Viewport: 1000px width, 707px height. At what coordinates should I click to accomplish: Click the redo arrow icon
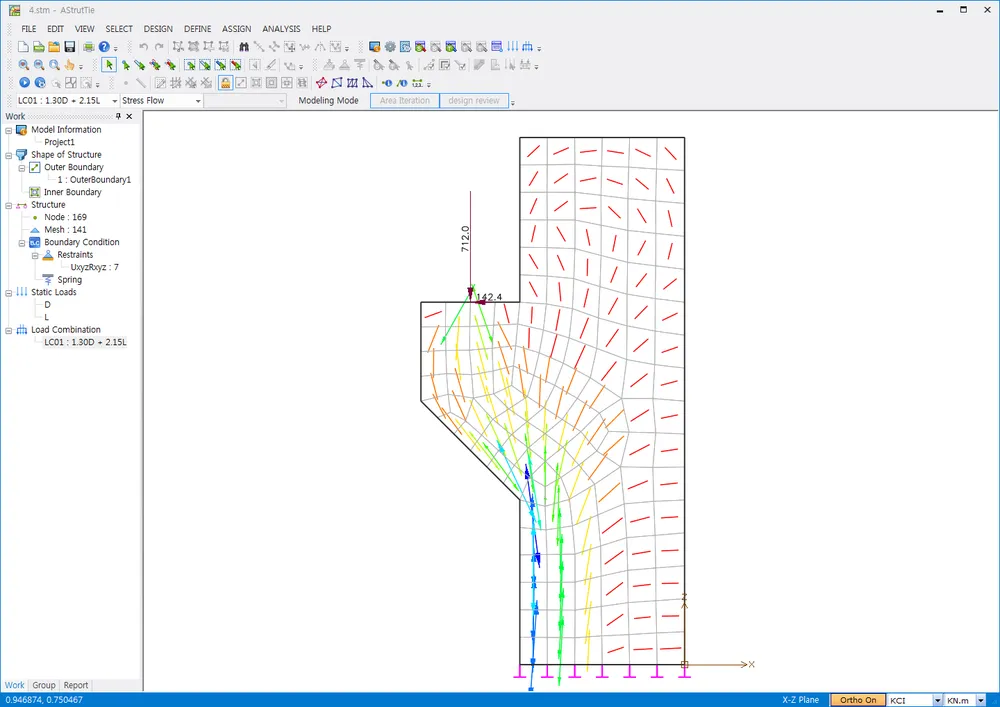tap(159, 47)
